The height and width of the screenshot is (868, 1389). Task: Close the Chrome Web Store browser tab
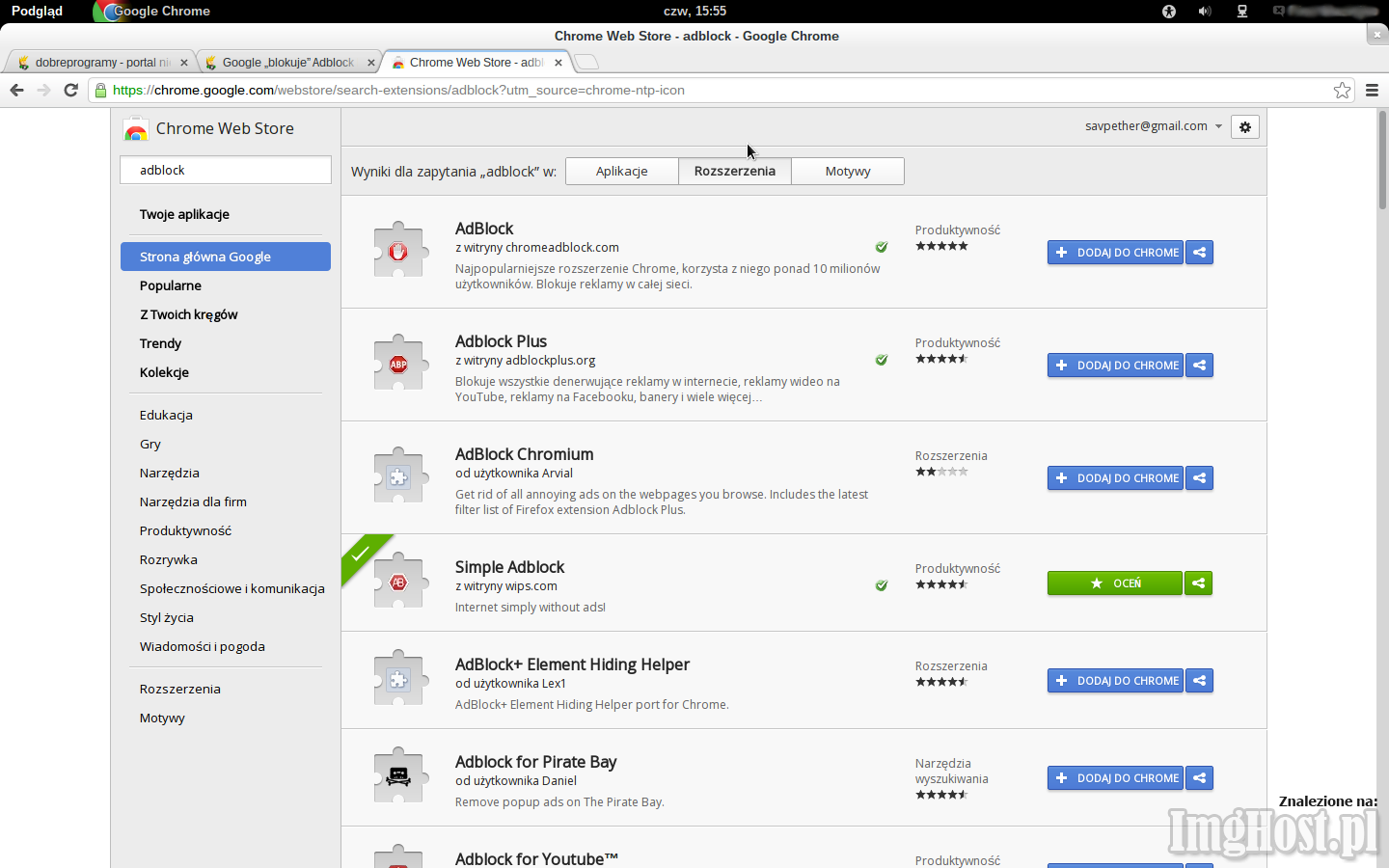click(558, 63)
